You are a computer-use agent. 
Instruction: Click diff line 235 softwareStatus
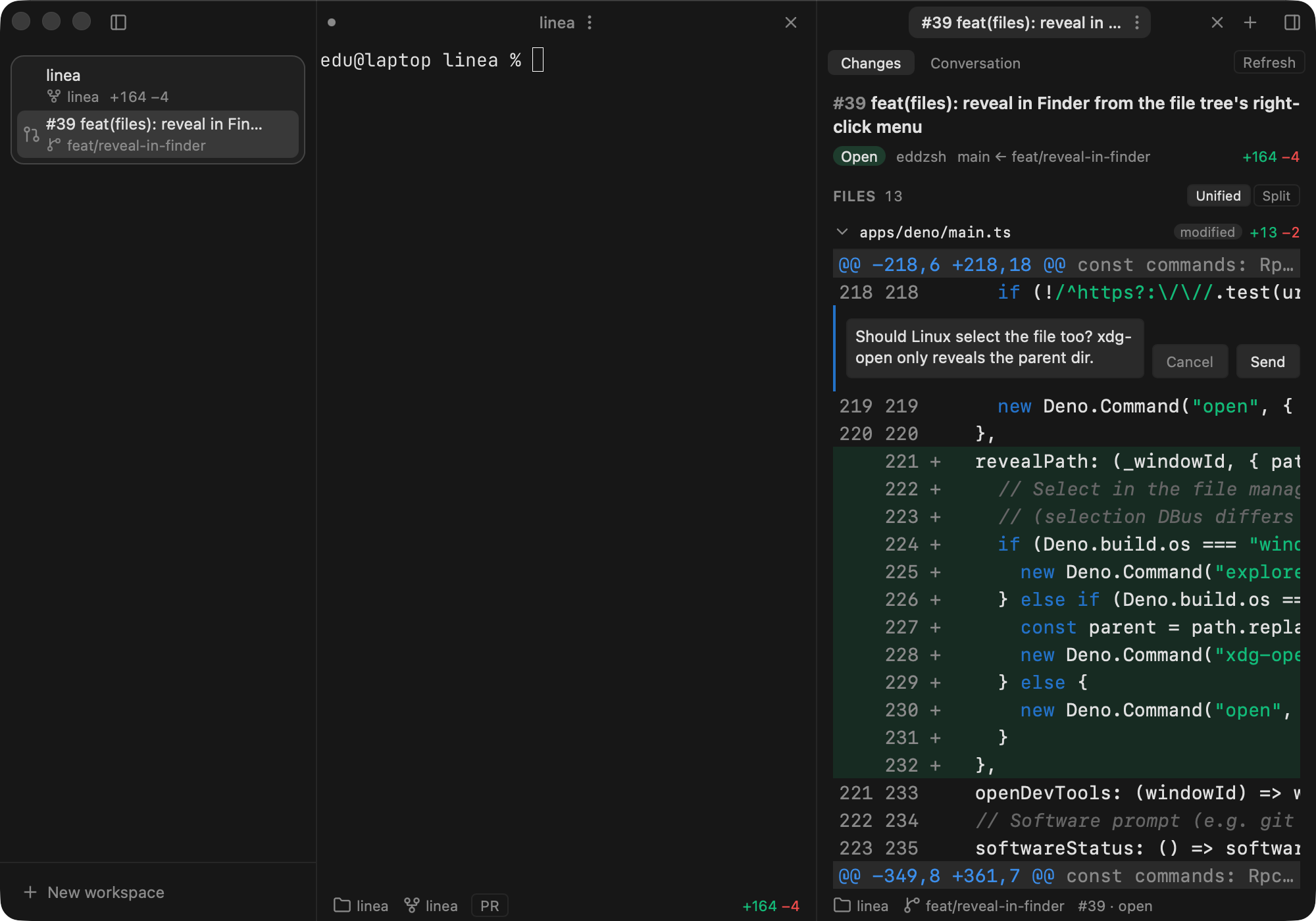[x=1066, y=848]
